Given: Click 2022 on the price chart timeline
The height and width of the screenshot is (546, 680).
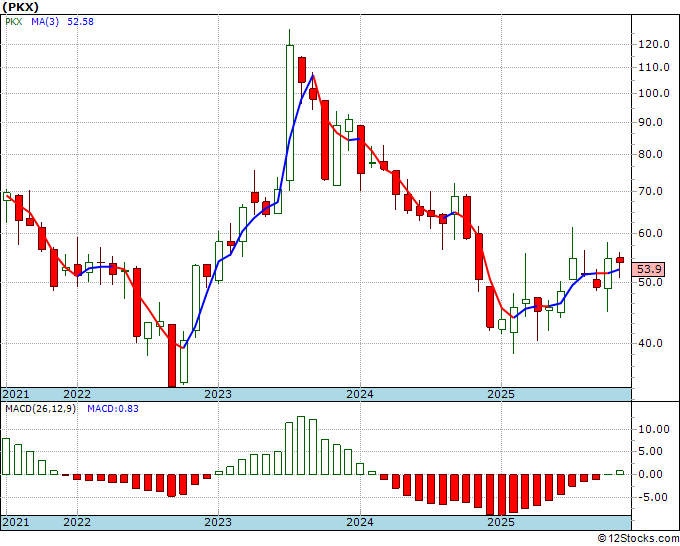Looking at the screenshot, I should click(x=77, y=394).
